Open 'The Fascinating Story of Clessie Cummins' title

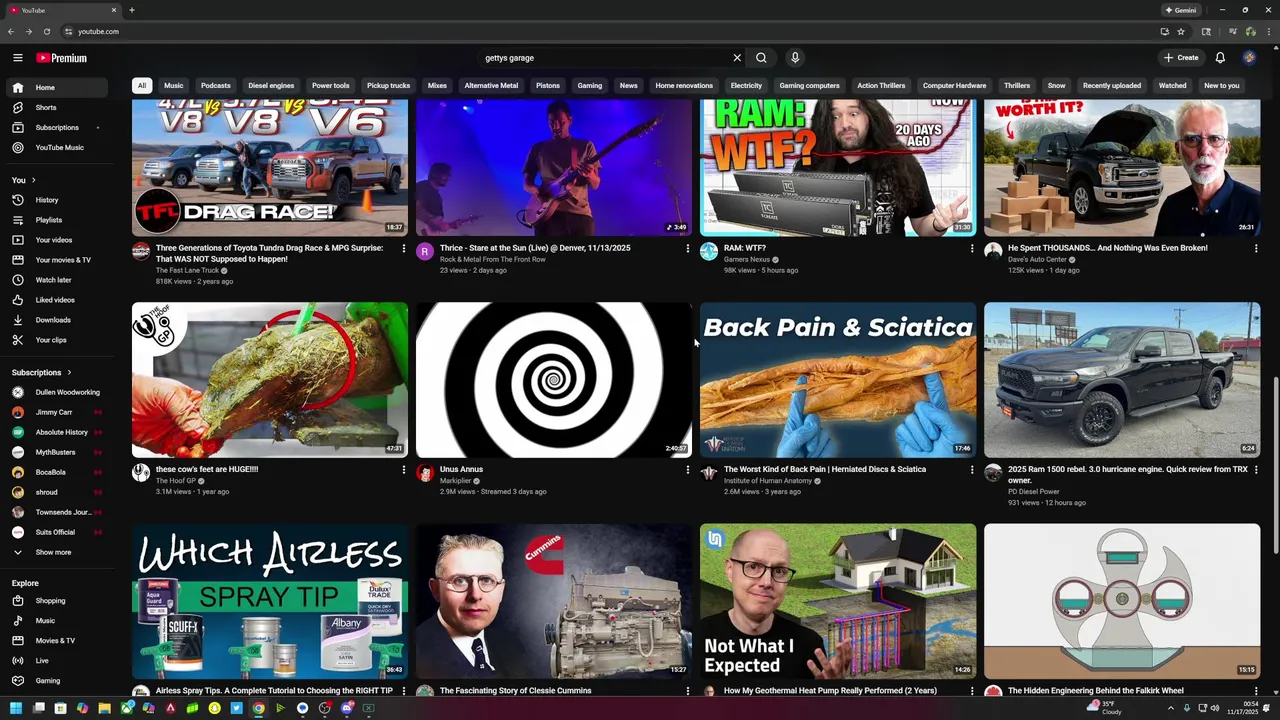point(516,690)
